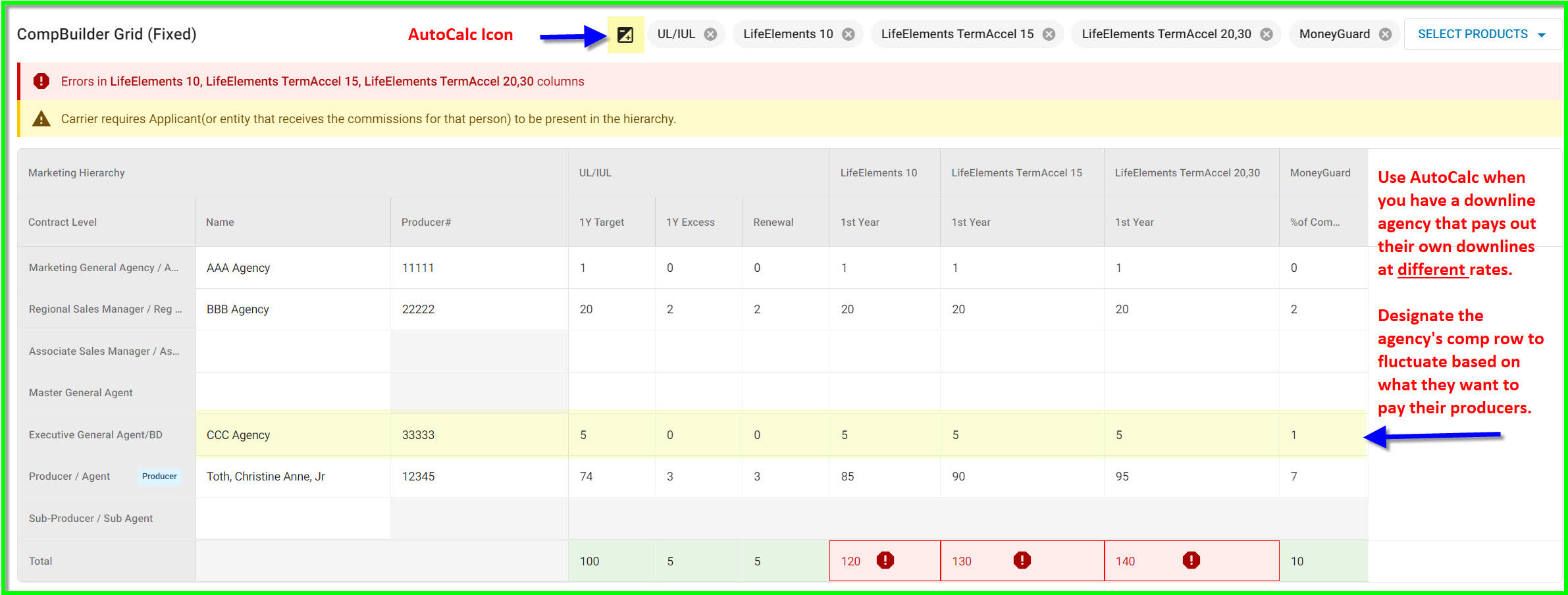Image resolution: width=1568 pixels, height=595 pixels.
Task: Click the AutoCalc icon button
Action: pos(625,35)
